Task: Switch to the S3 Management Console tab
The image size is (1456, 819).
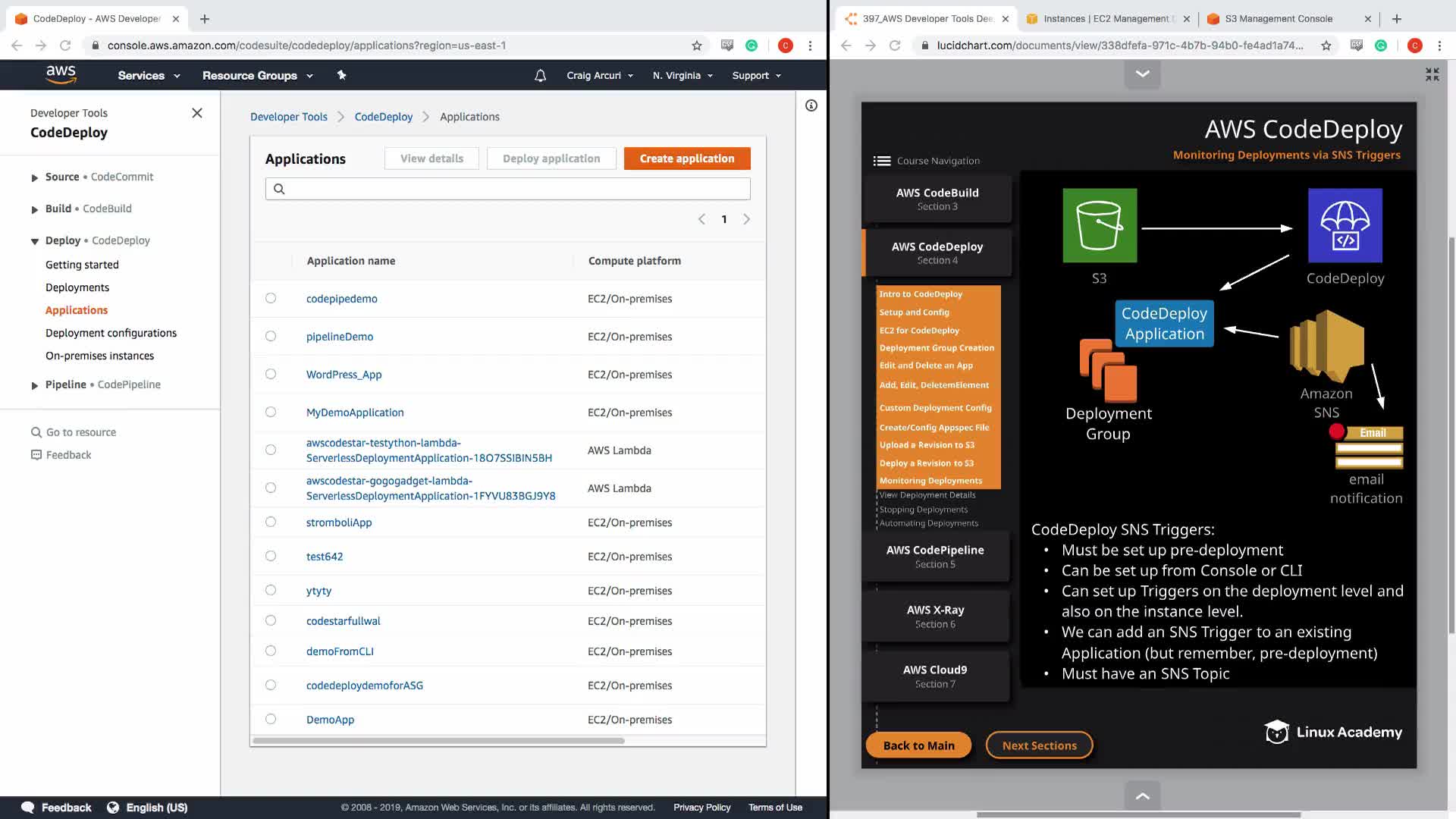Action: coord(1279,19)
